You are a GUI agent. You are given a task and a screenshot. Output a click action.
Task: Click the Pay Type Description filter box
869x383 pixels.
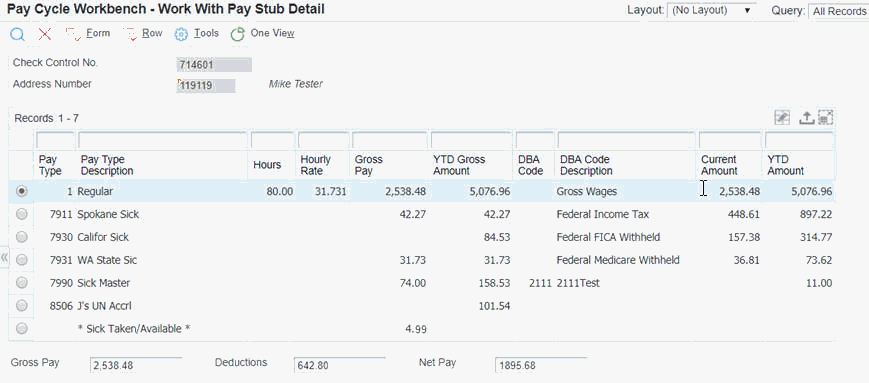tap(163, 140)
